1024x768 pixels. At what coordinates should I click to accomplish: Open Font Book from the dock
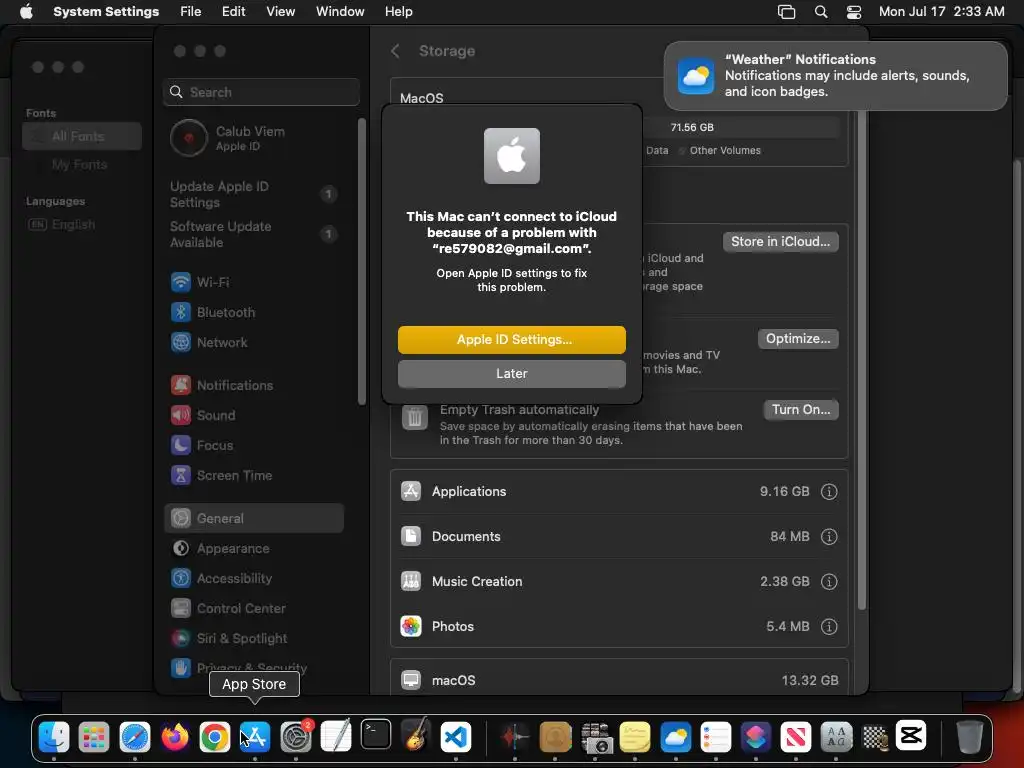(837, 737)
